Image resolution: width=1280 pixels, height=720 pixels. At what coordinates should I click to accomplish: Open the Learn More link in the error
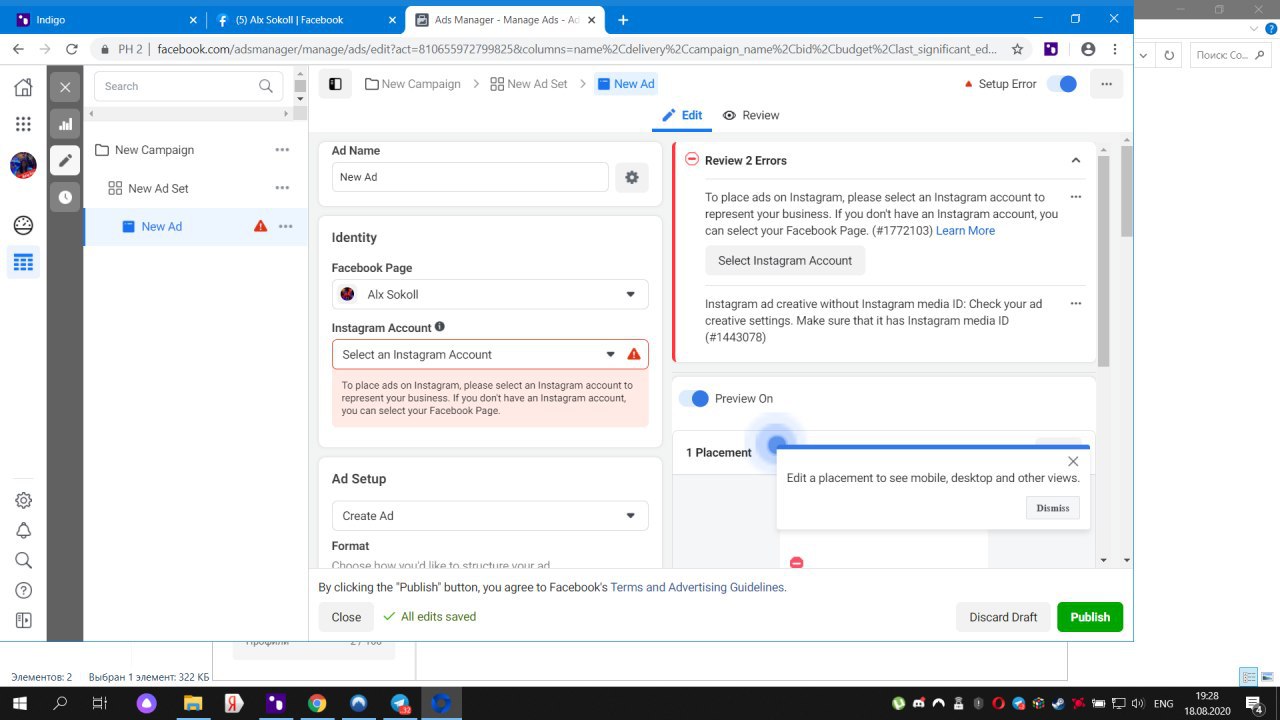tap(965, 231)
